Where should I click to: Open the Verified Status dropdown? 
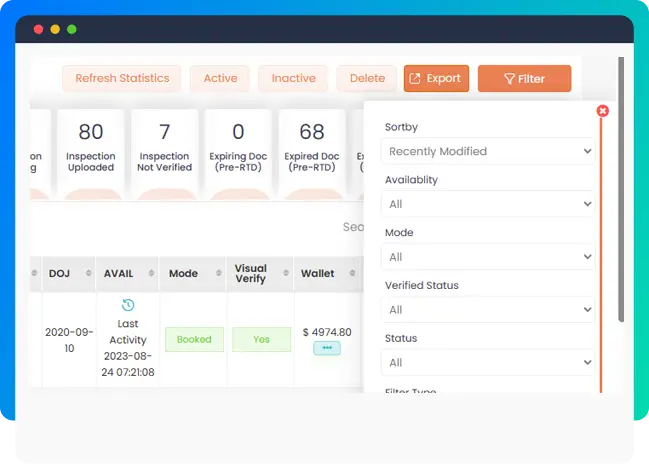click(x=488, y=310)
